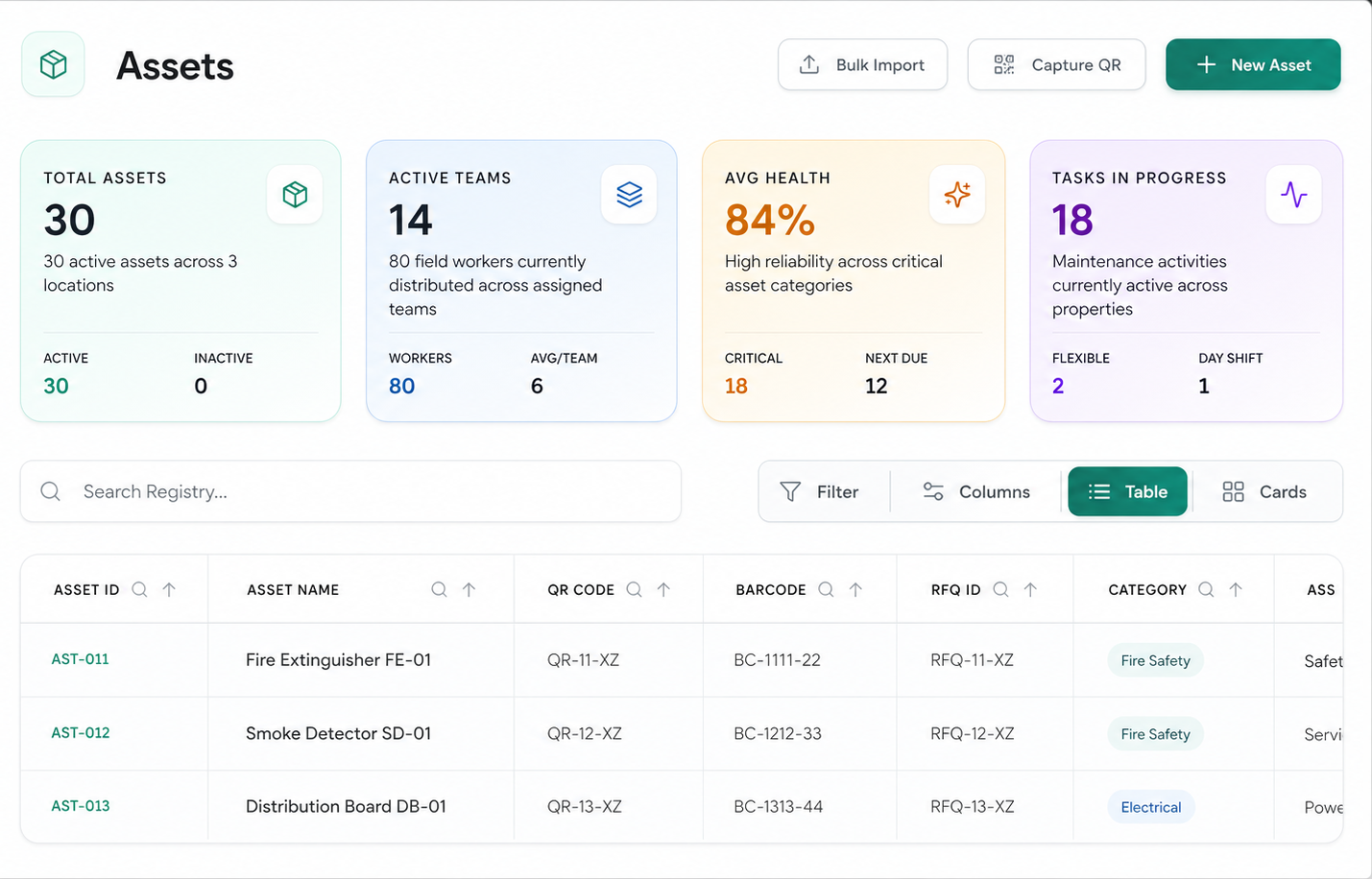Click QR code QR-13-XZ
This screenshot has width=1372, height=879.
(585, 806)
